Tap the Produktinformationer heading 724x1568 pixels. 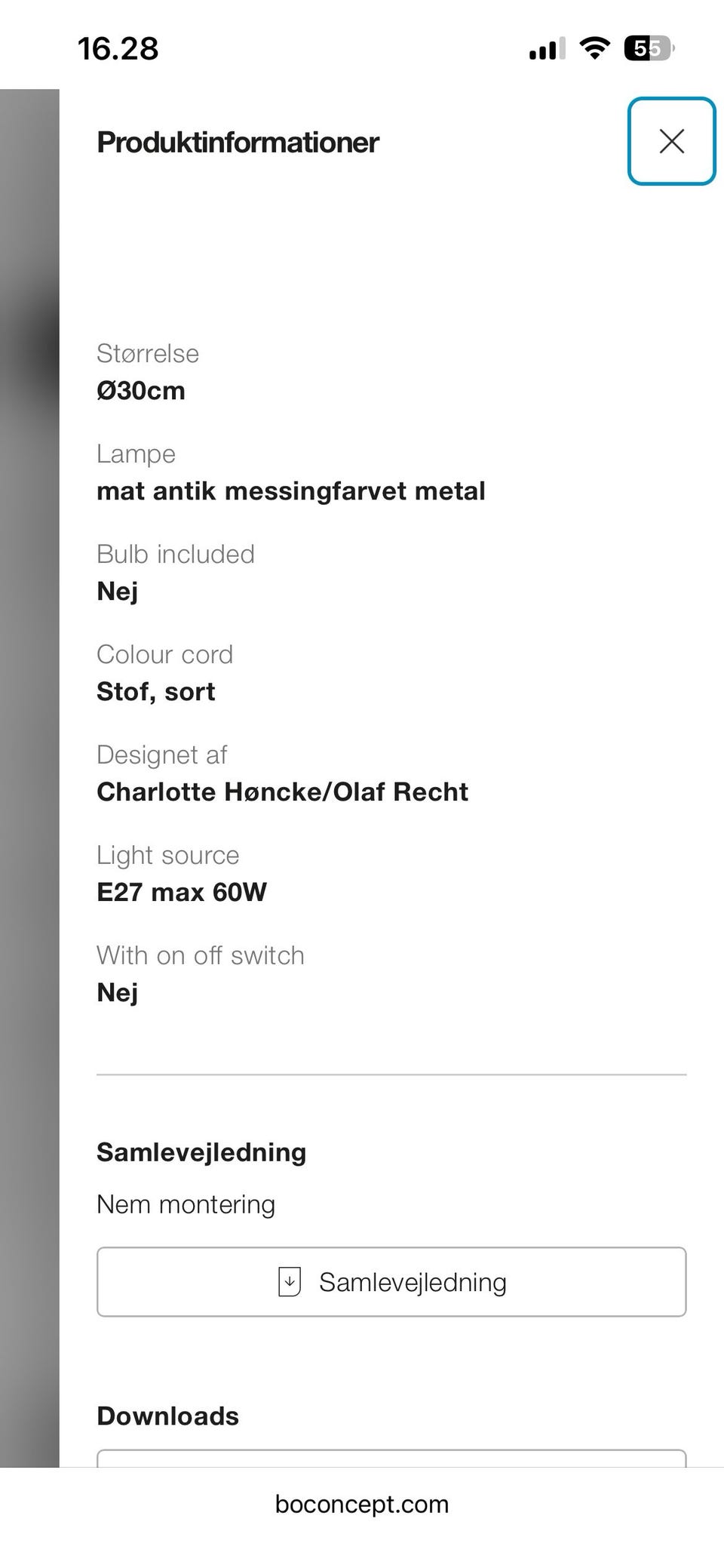point(238,143)
